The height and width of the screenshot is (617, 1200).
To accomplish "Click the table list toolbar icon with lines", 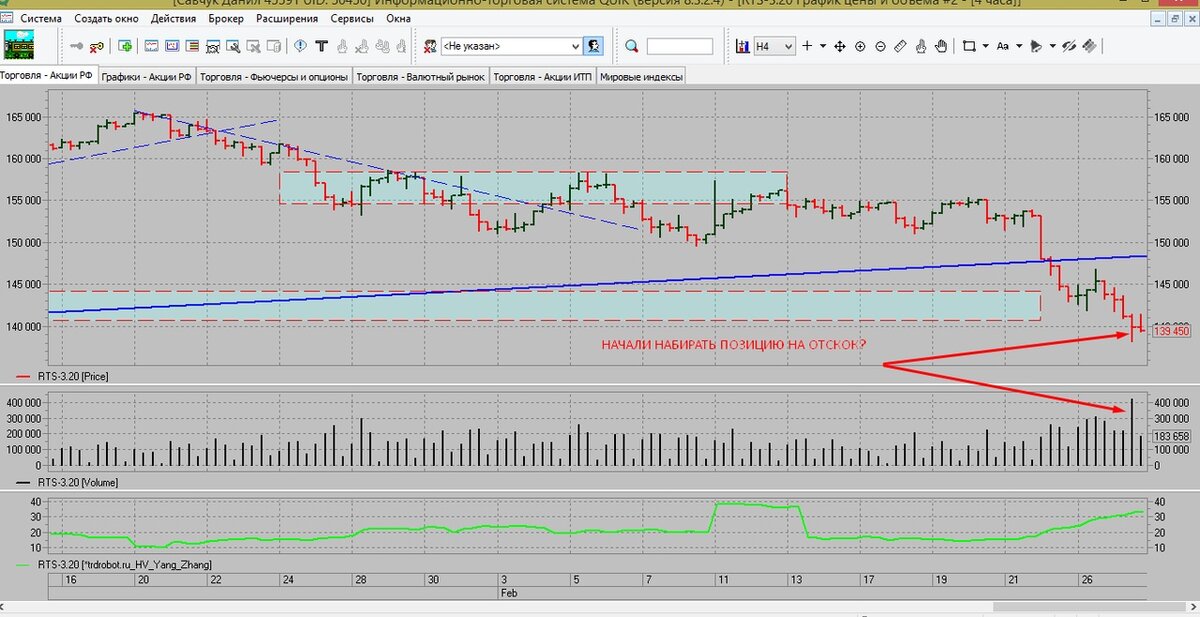I will pos(191,46).
